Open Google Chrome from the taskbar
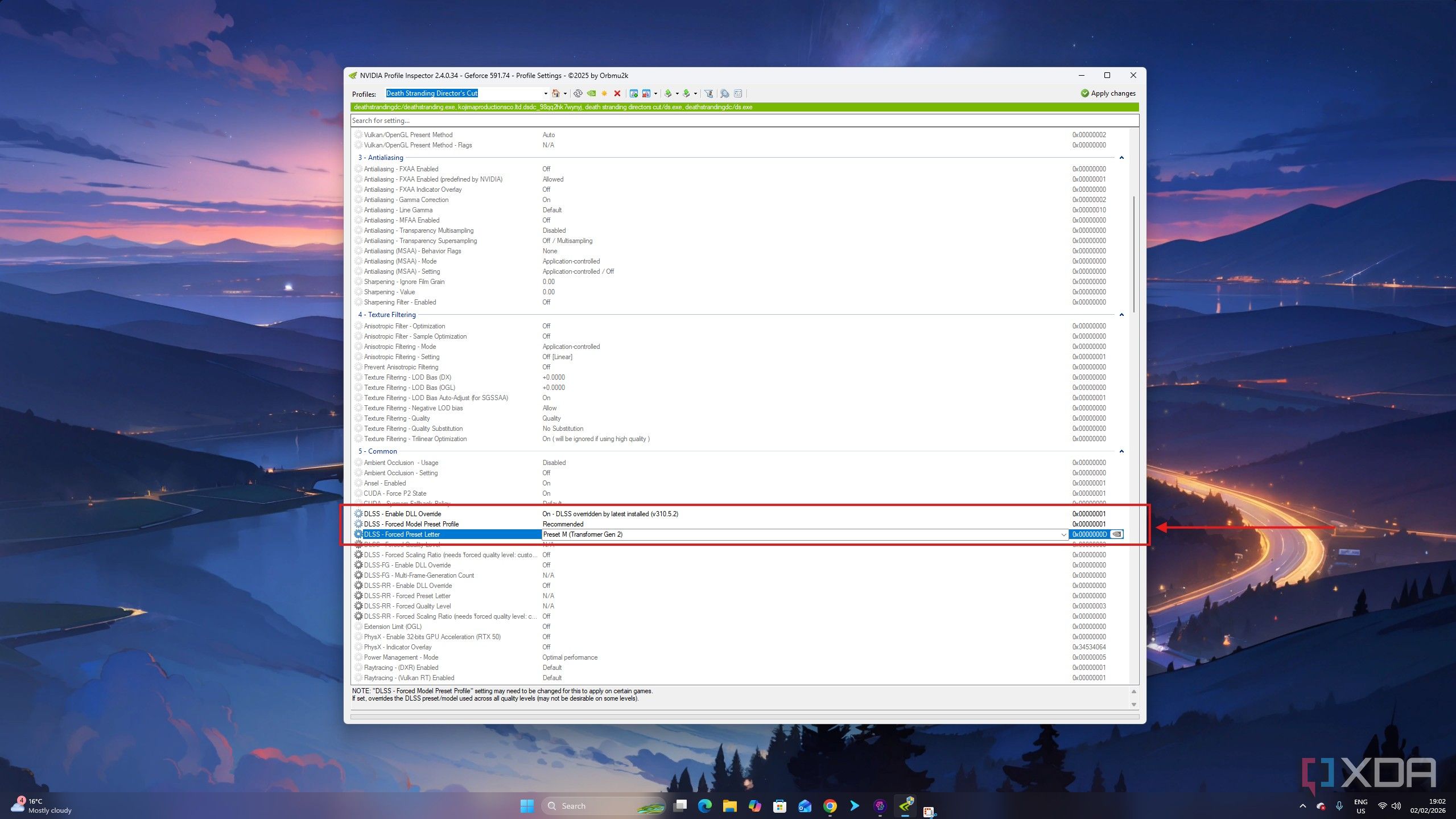 pyautogui.click(x=830, y=806)
